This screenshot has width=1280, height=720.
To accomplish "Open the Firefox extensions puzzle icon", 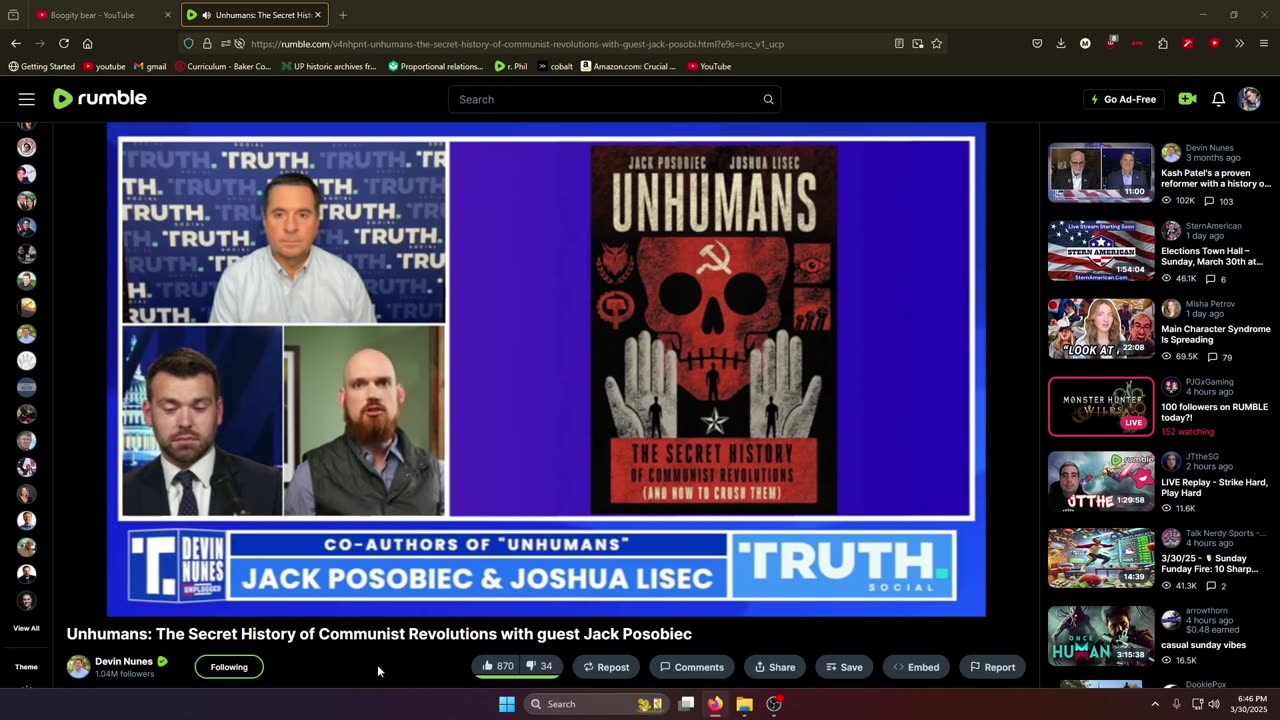I will 1163,43.
